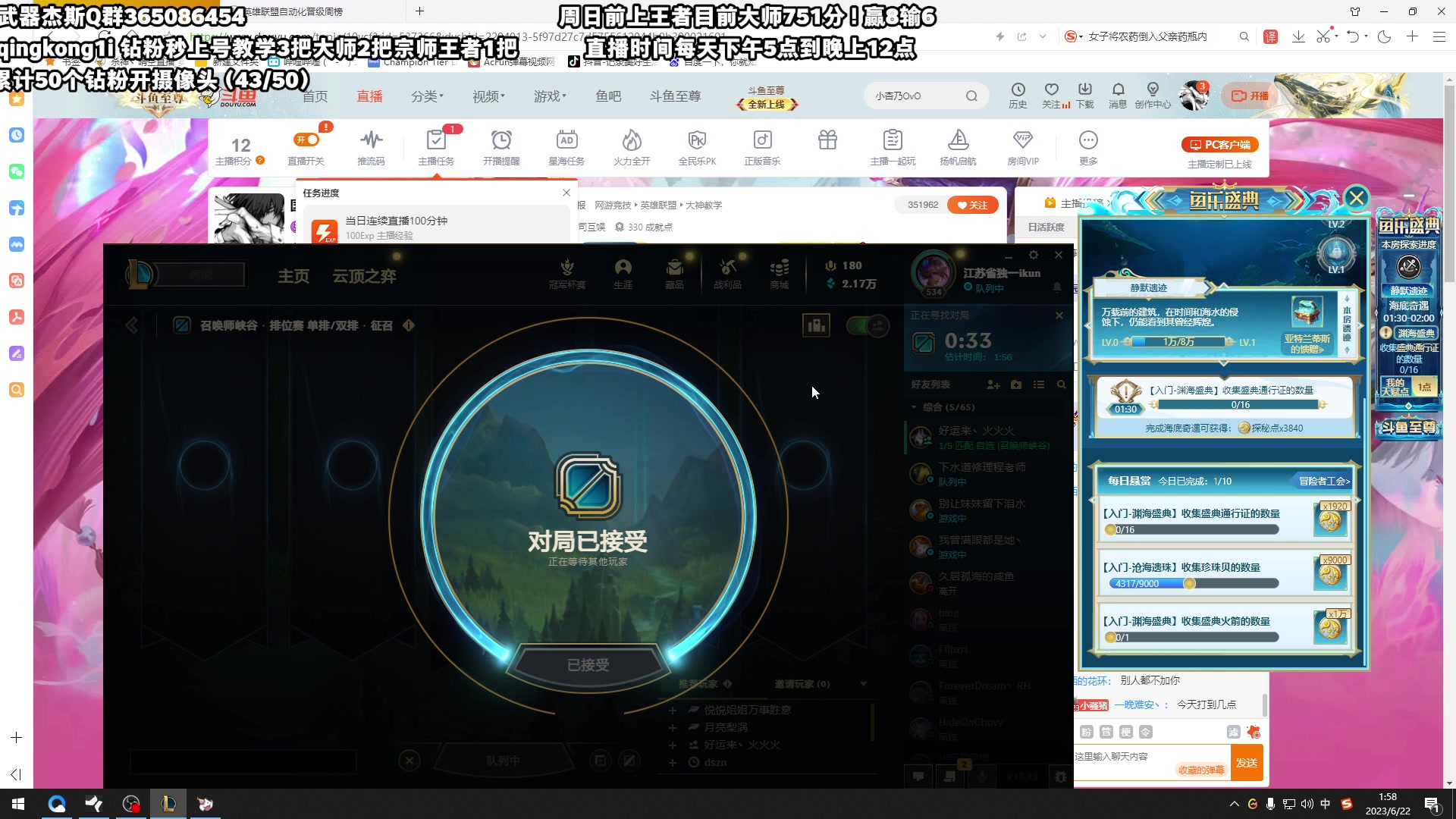Image resolution: width=1456 pixels, height=819 pixels.
Task: Open 商城 store icon in League client
Action: tap(779, 274)
